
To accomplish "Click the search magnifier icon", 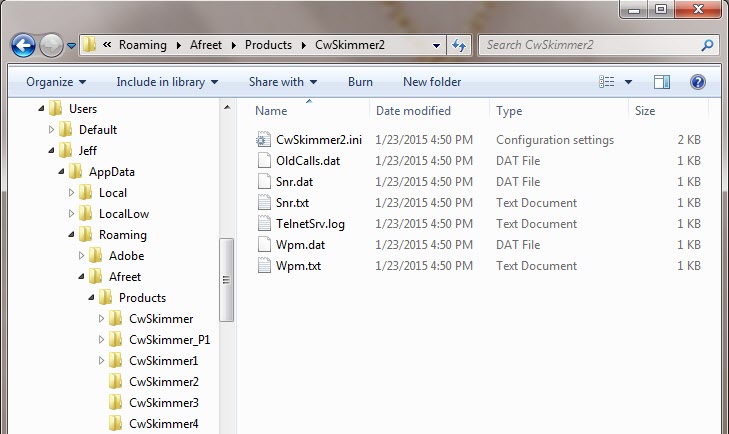I will pyautogui.click(x=707, y=45).
